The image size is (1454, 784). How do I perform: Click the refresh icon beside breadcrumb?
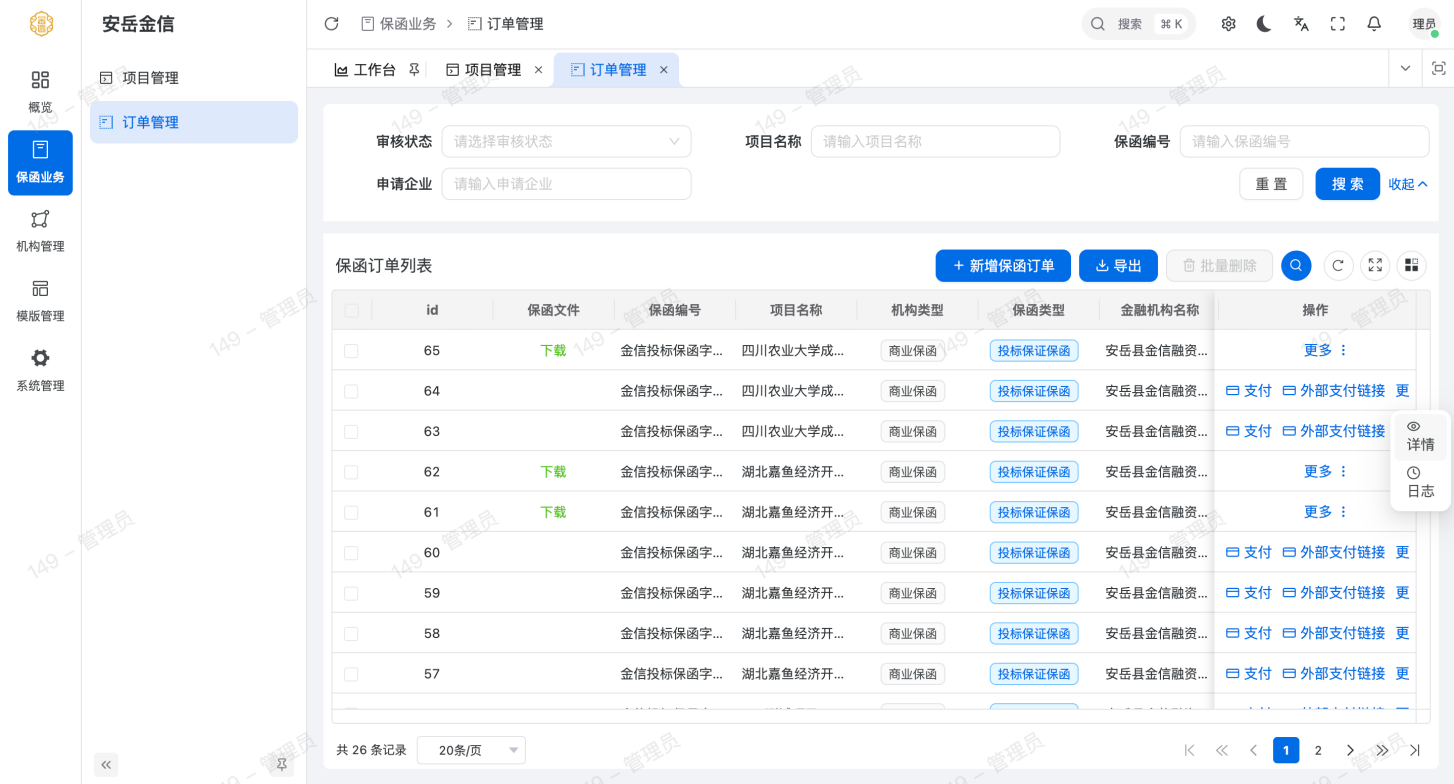coord(332,24)
